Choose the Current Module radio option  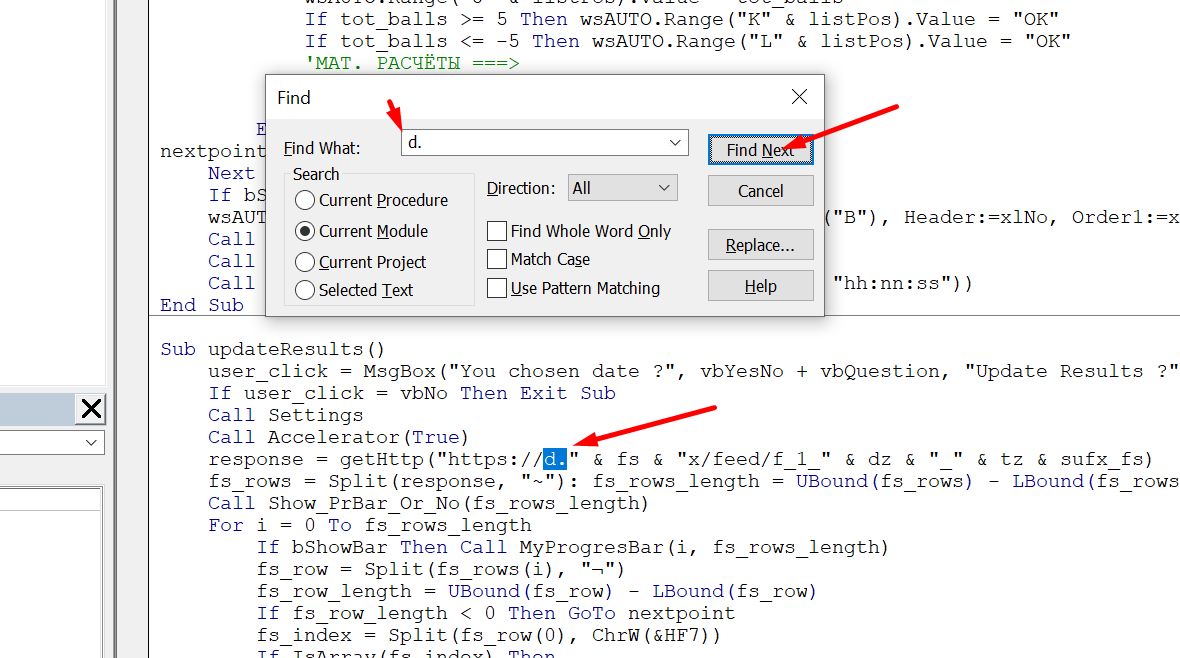[305, 231]
